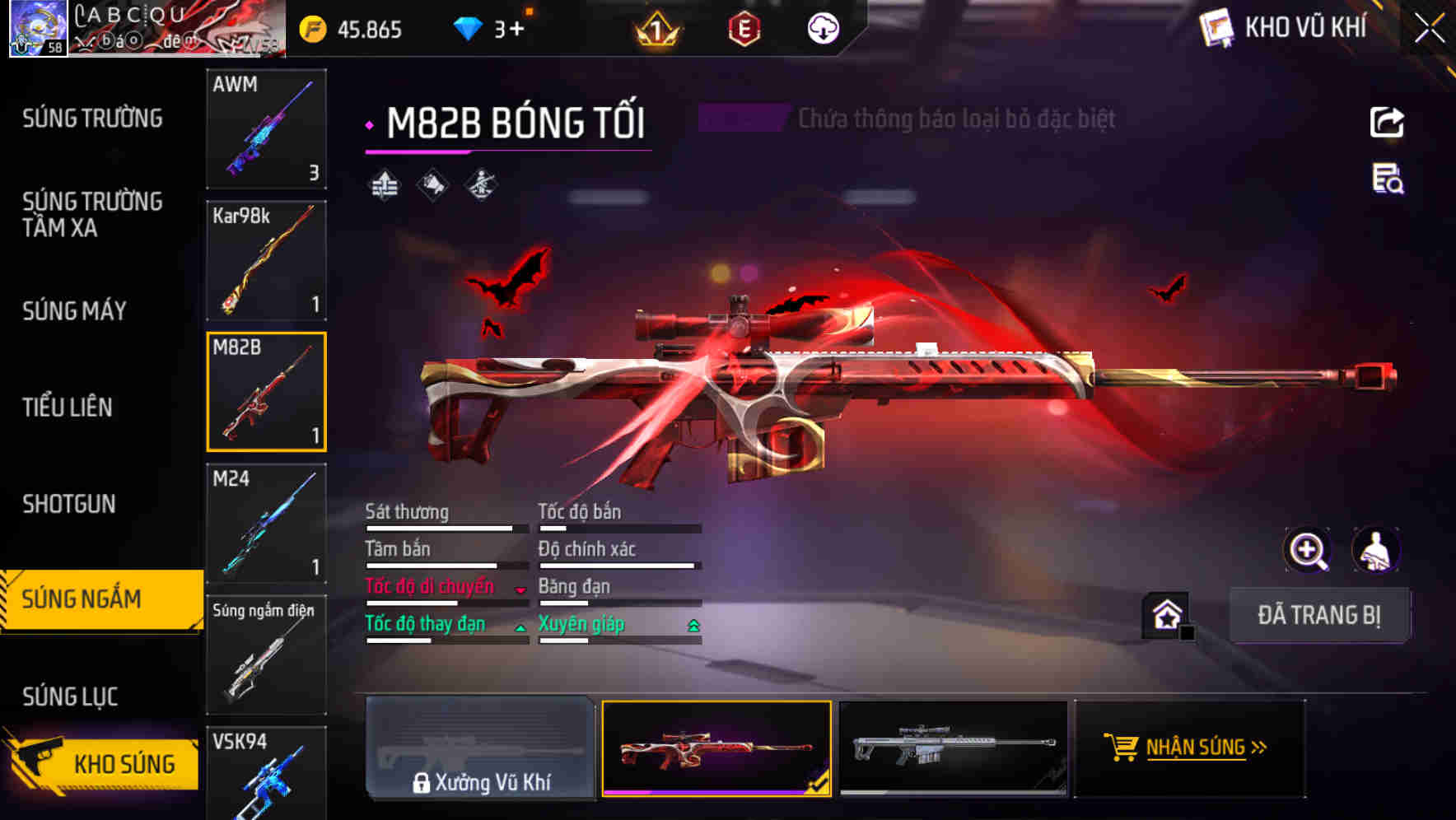The height and width of the screenshot is (820, 1456).
Task: Open the rank badge icon in top bar
Action: coord(656,30)
